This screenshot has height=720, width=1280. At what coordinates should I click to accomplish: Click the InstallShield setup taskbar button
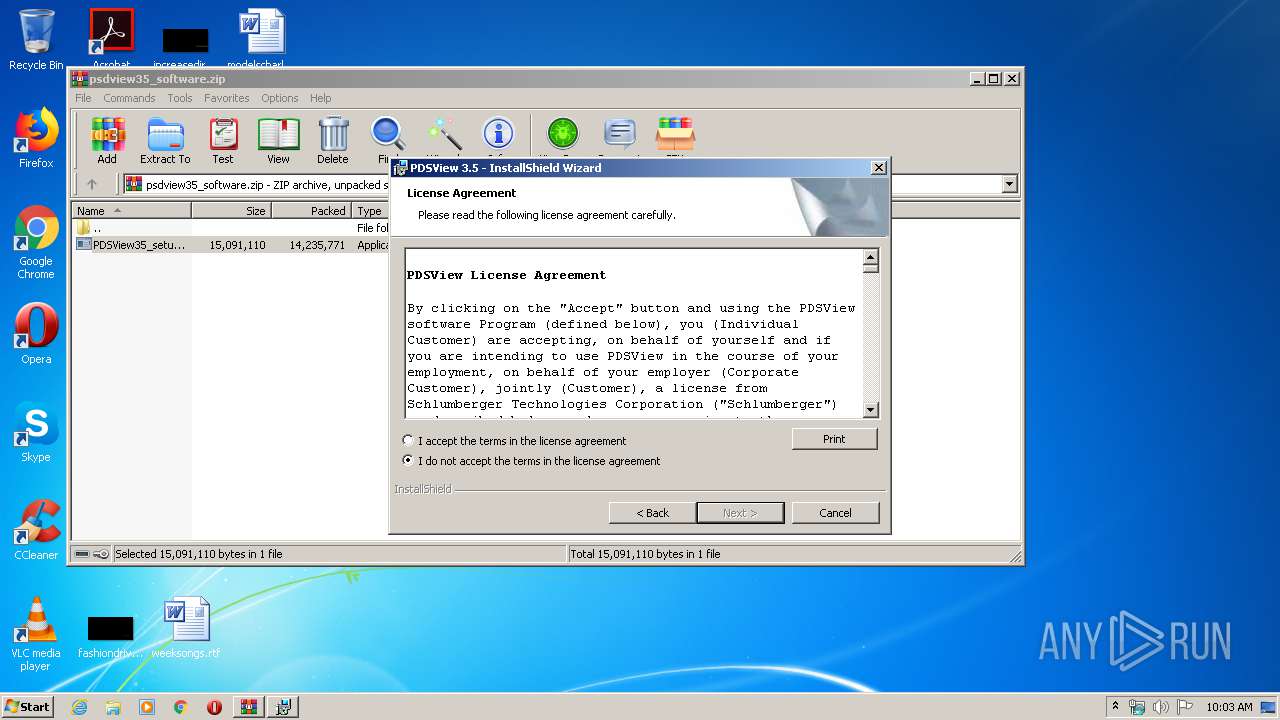283,707
